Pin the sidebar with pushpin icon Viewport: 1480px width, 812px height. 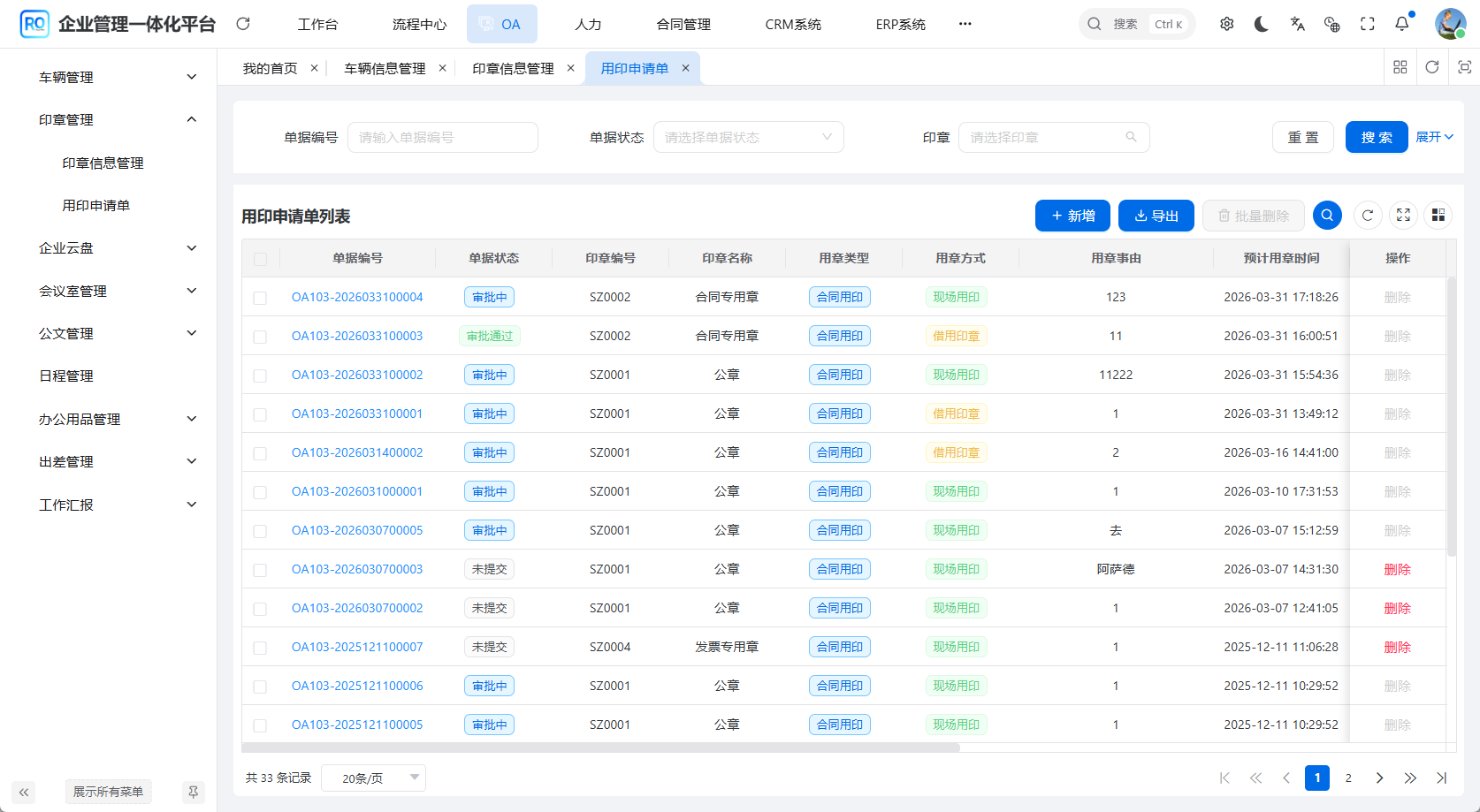[x=193, y=792]
